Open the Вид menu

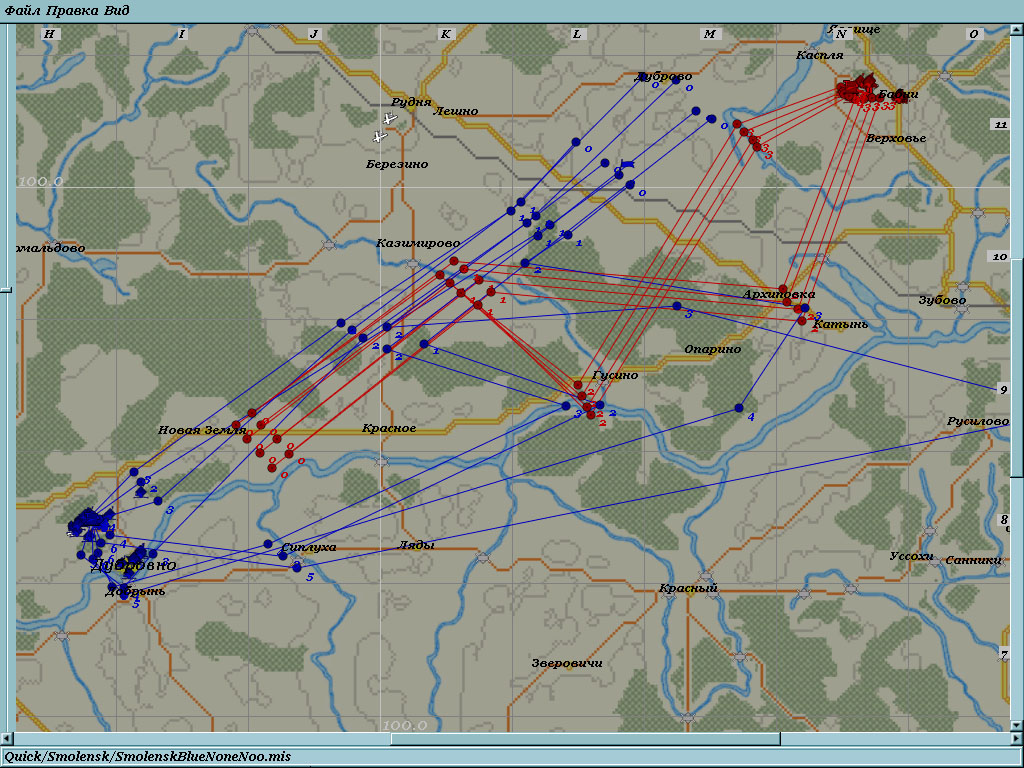tap(116, 10)
